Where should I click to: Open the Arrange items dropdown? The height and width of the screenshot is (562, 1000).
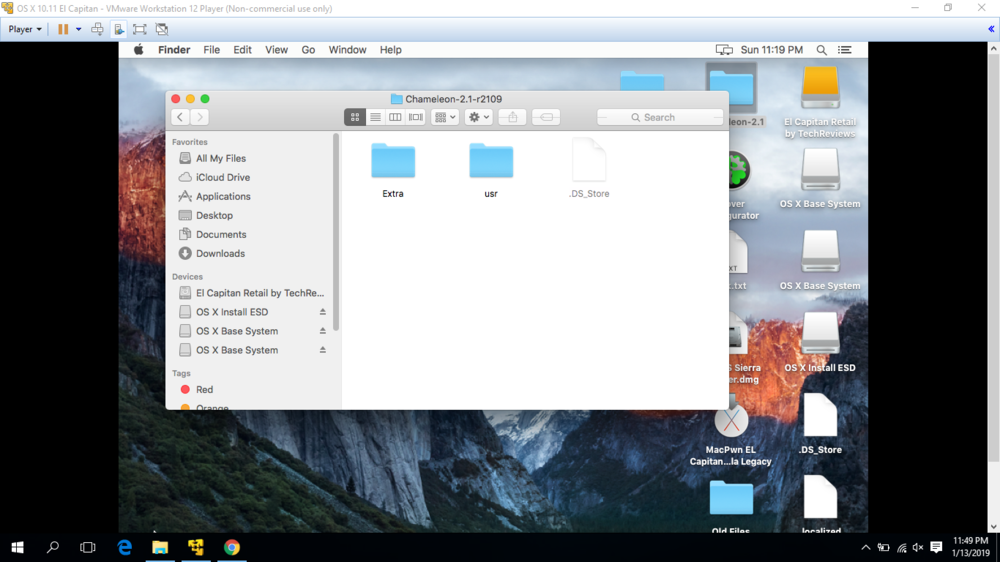point(445,117)
